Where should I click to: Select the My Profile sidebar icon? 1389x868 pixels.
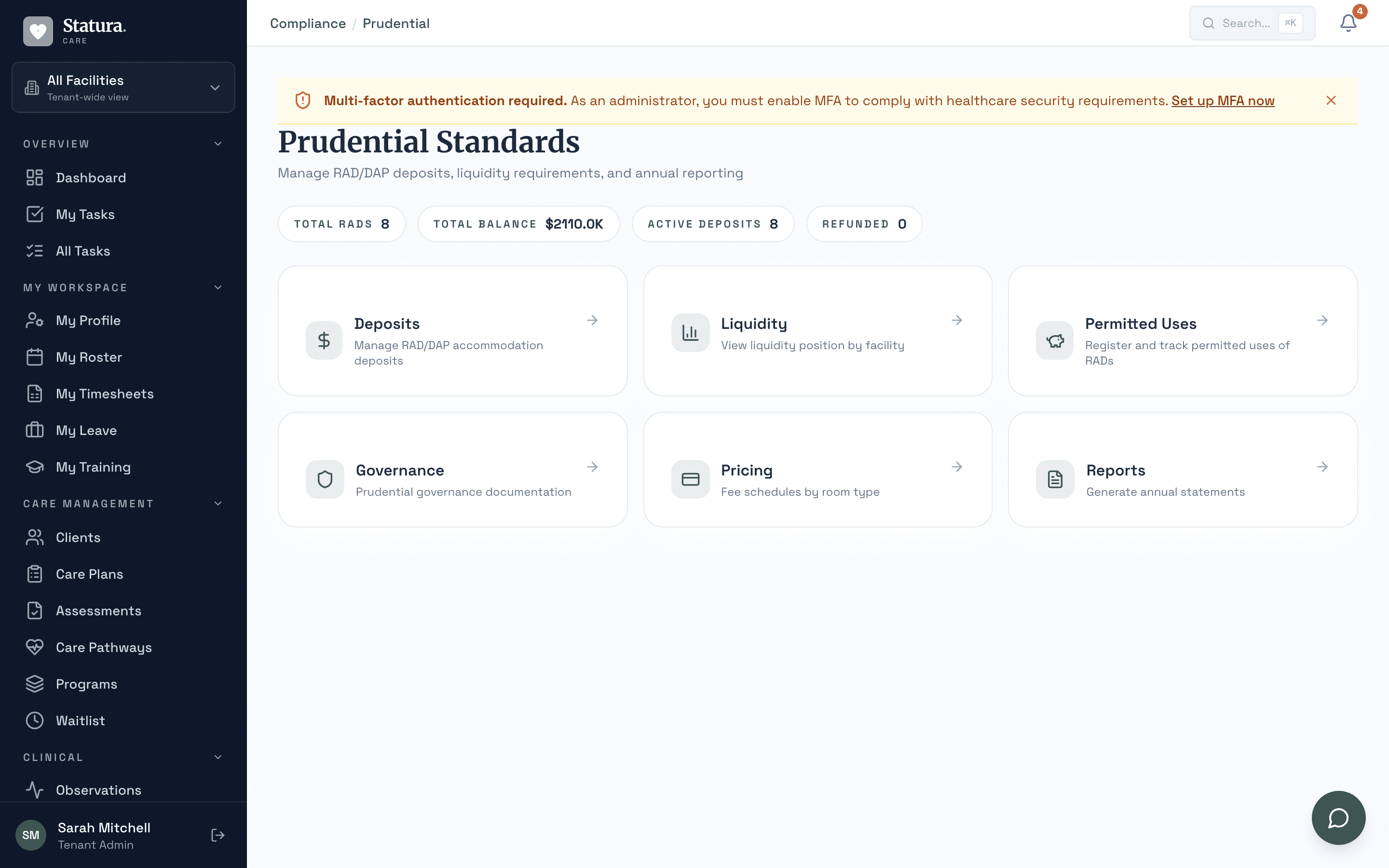coord(34,320)
